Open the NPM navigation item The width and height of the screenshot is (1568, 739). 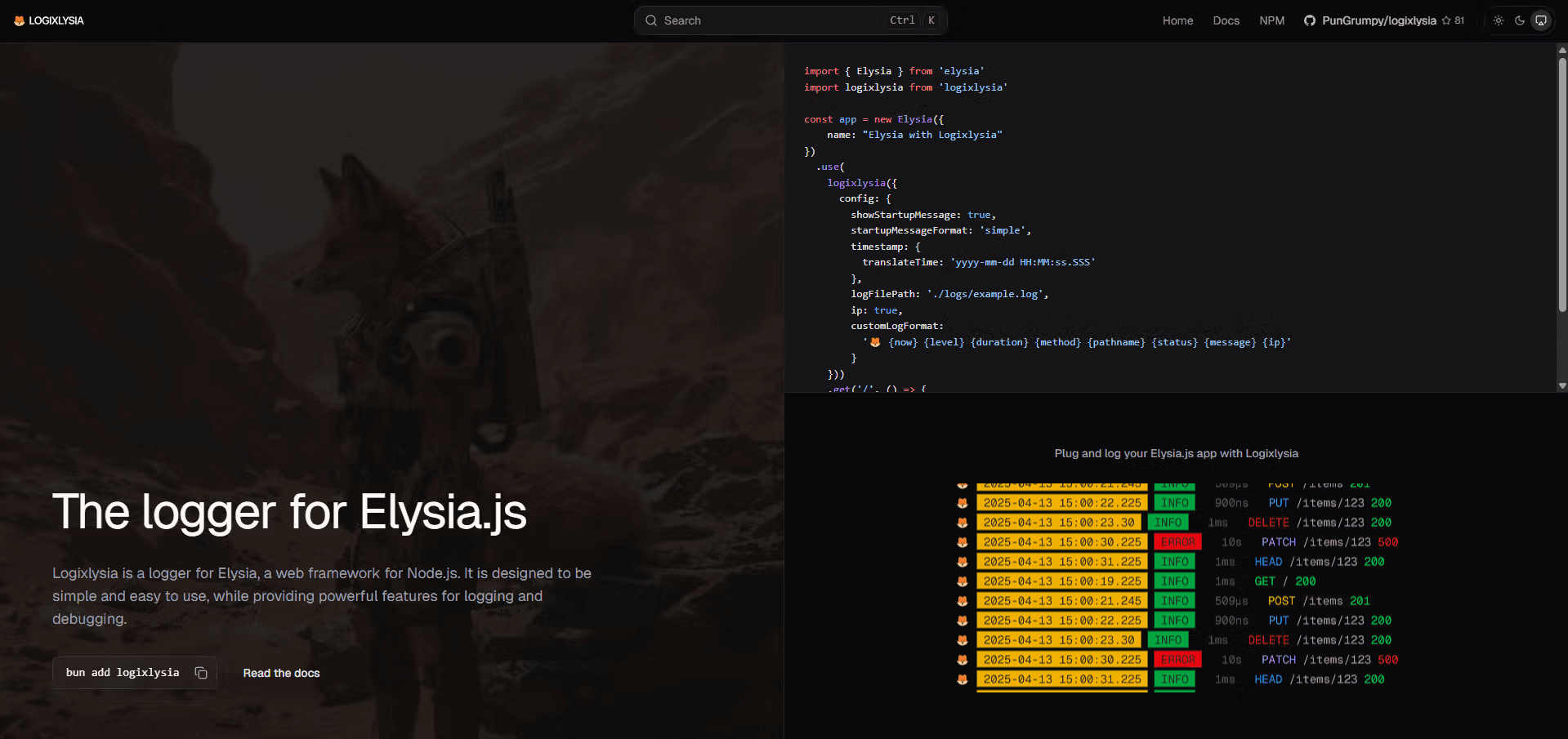(x=1272, y=20)
